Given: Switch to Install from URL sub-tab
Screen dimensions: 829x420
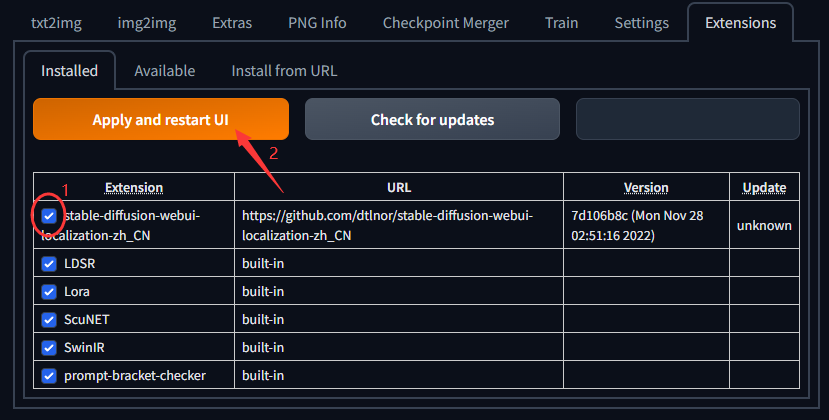Looking at the screenshot, I should tap(284, 71).
